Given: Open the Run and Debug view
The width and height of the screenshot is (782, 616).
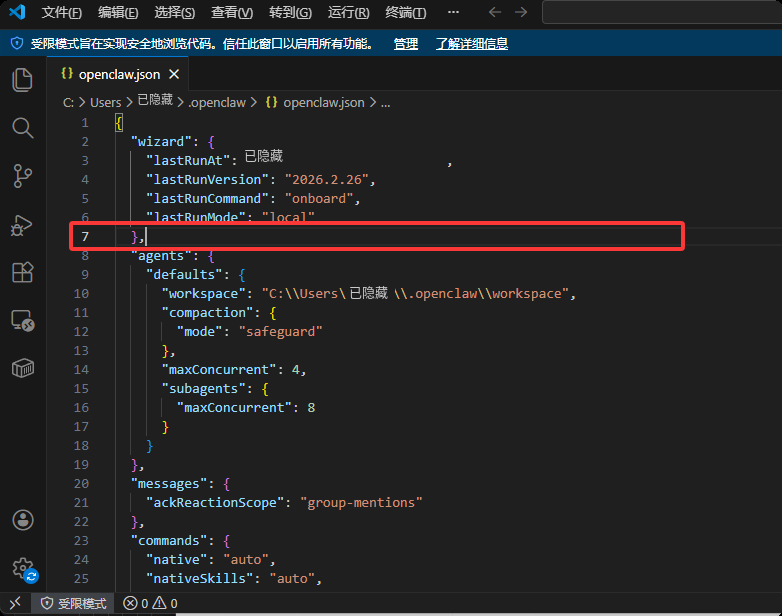Looking at the screenshot, I should click(x=21, y=225).
